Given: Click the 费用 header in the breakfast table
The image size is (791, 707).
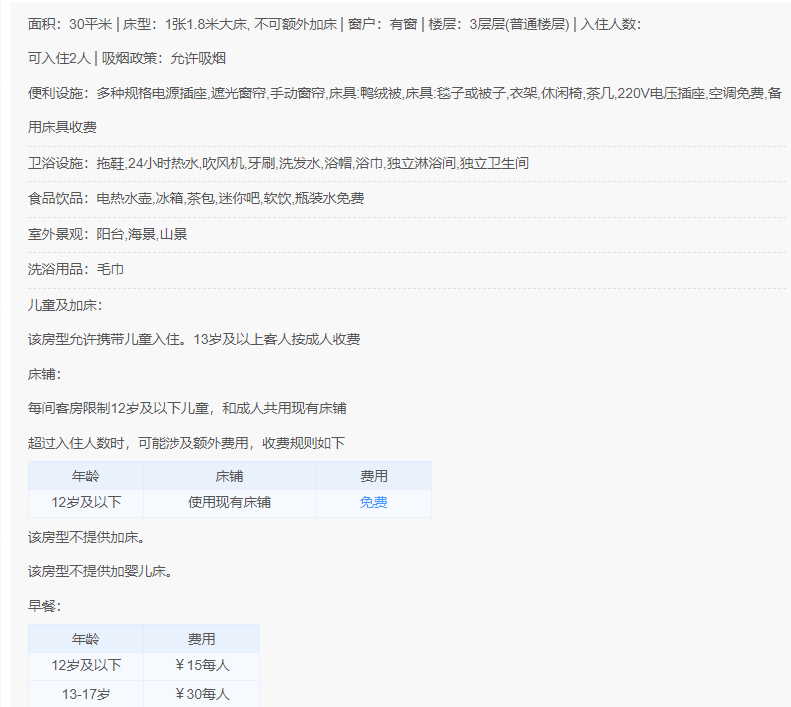Looking at the screenshot, I should point(202,639).
